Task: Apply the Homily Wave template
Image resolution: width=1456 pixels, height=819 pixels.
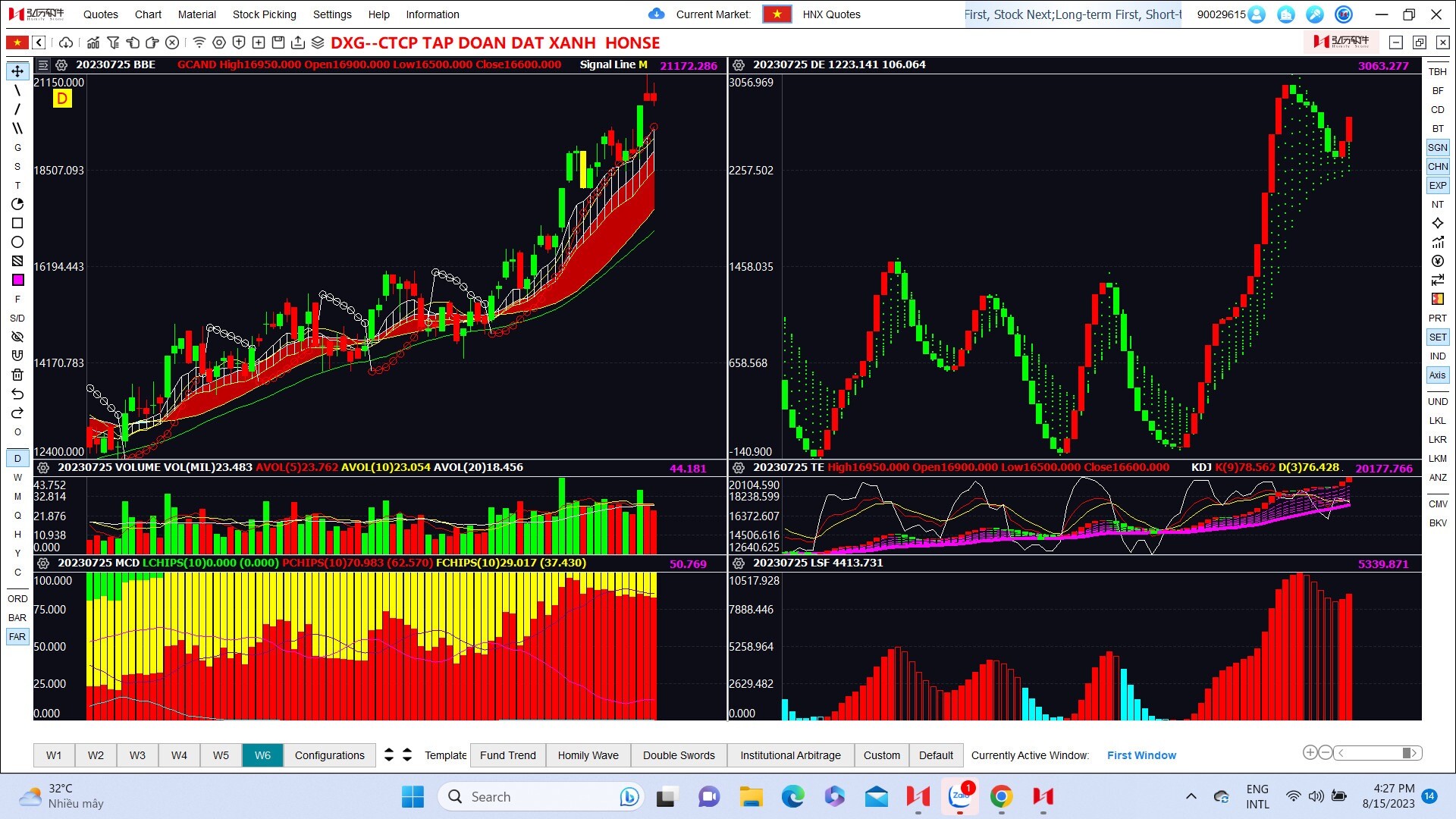Action: (588, 755)
